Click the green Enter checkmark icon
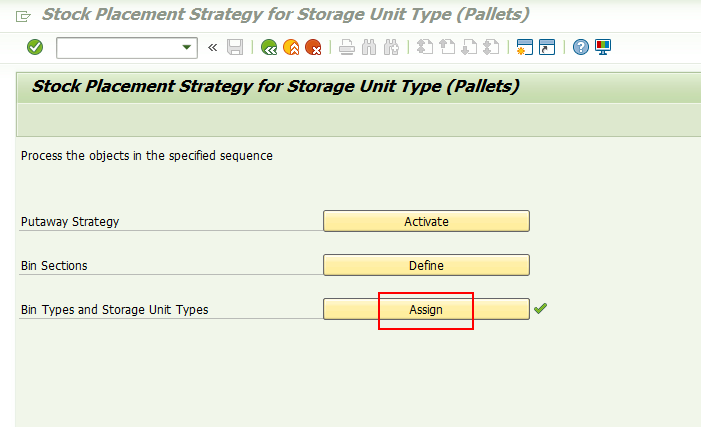The height and width of the screenshot is (427, 701). [x=35, y=47]
